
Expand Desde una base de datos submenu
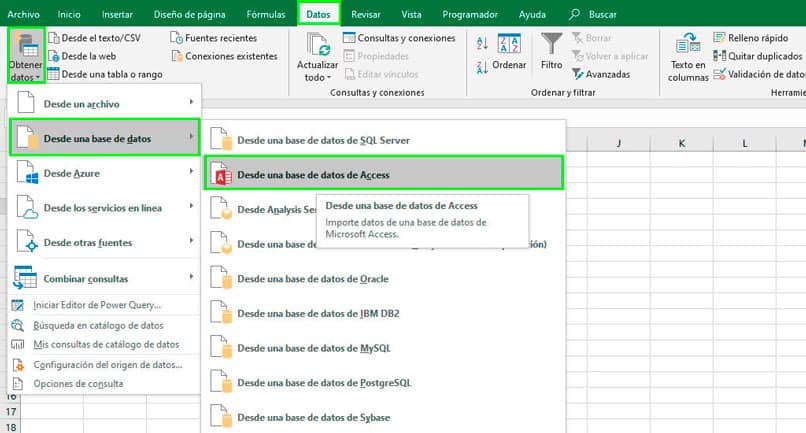pyautogui.click(x=105, y=137)
